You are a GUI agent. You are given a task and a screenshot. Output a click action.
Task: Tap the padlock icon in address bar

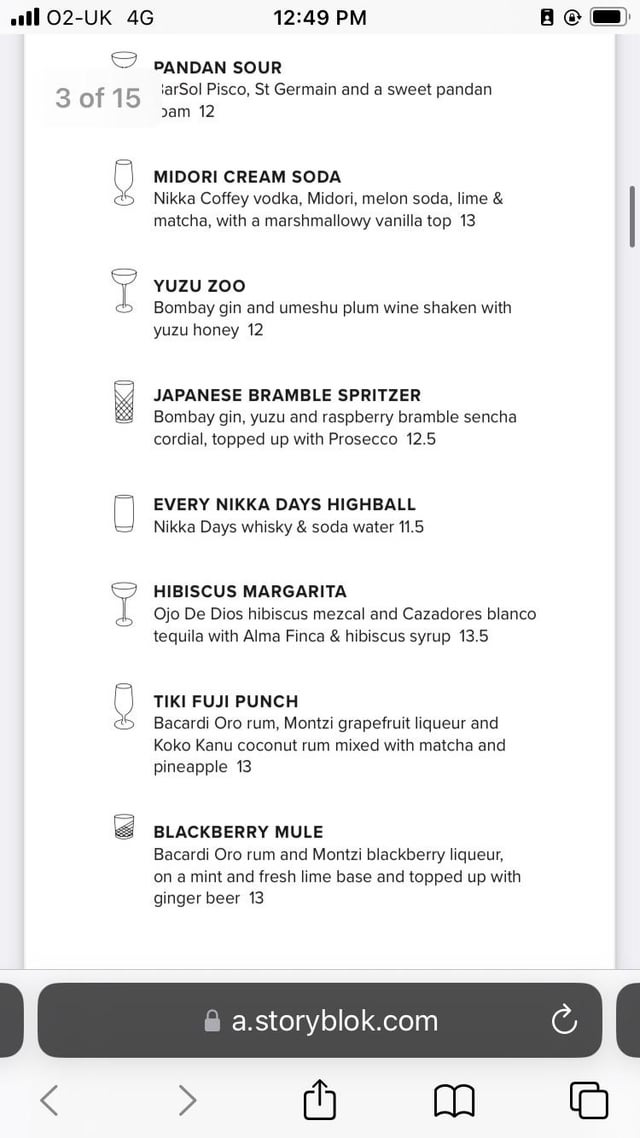211,1021
